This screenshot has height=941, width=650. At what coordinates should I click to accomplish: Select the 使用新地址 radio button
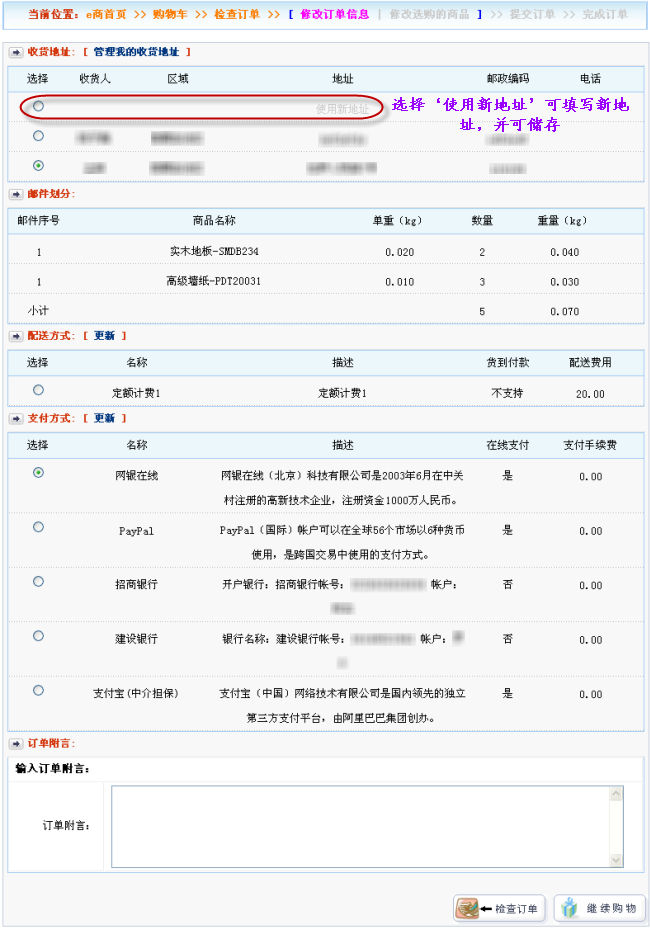point(38,106)
